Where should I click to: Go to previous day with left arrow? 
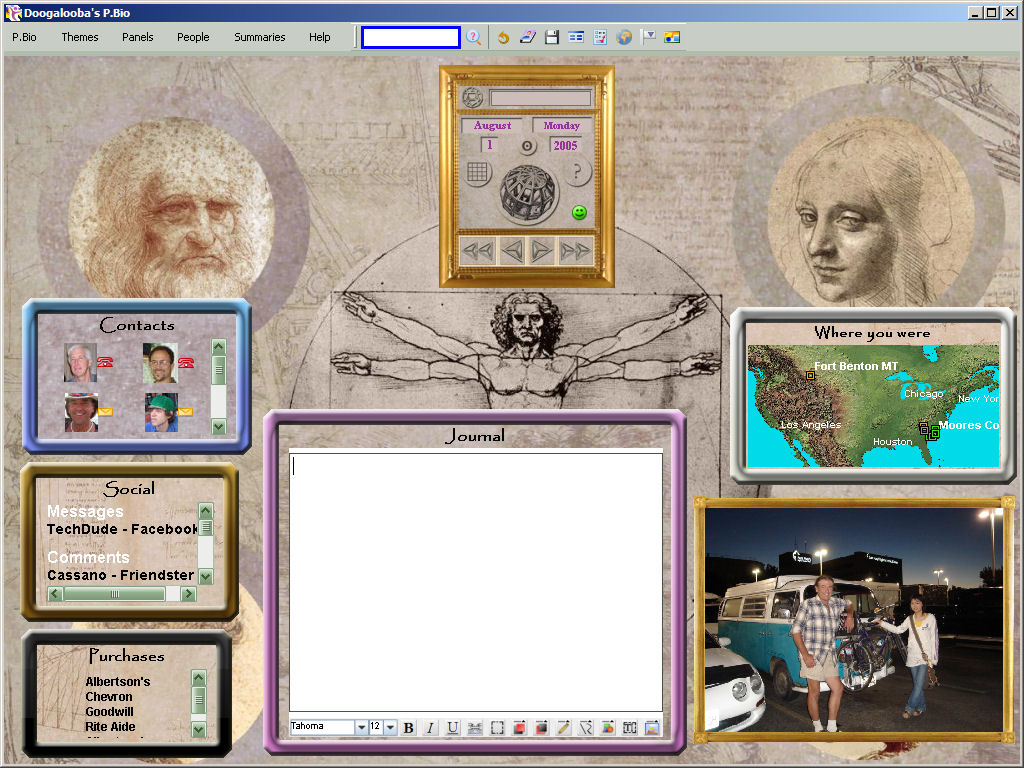[x=512, y=251]
